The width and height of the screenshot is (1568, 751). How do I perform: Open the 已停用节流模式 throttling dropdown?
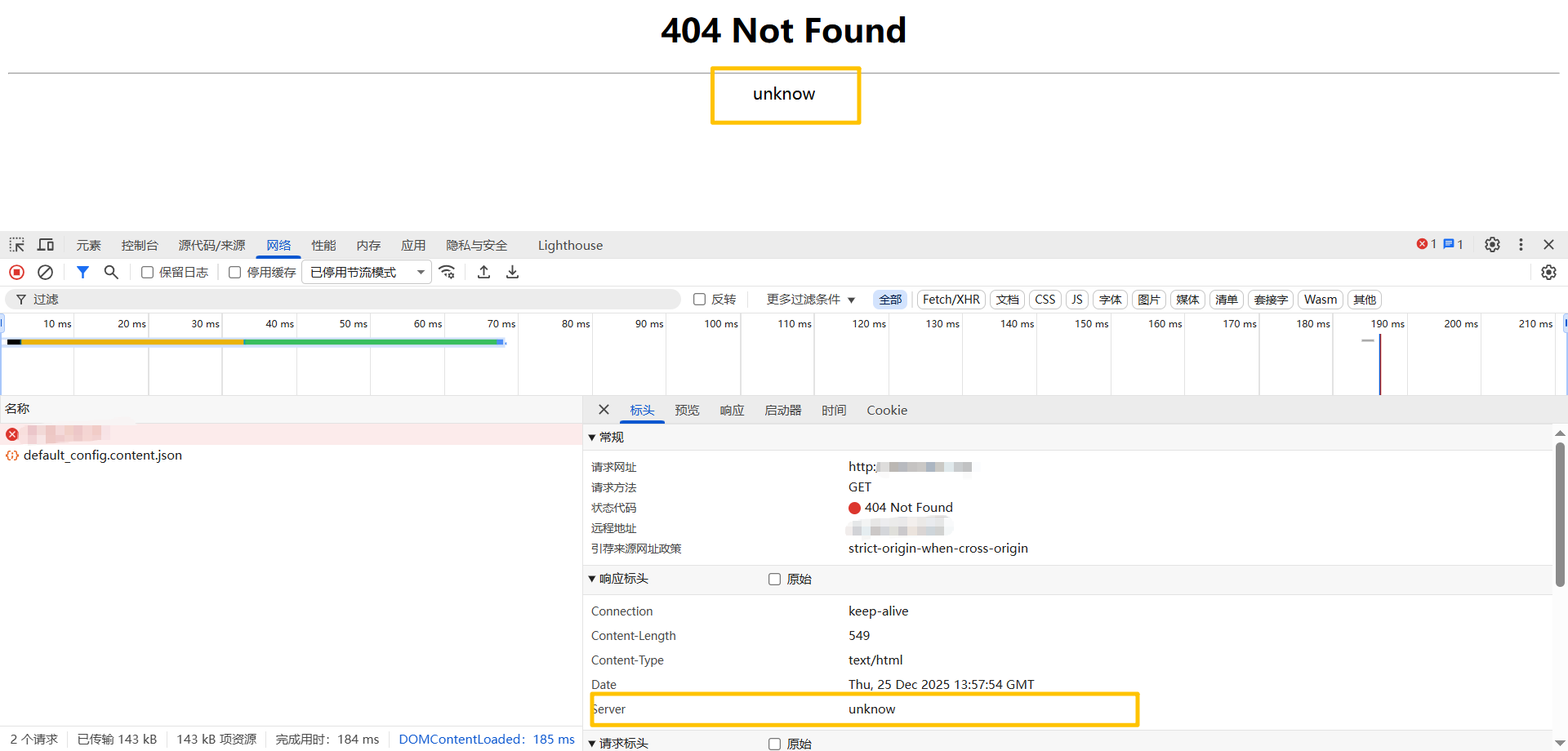367,273
